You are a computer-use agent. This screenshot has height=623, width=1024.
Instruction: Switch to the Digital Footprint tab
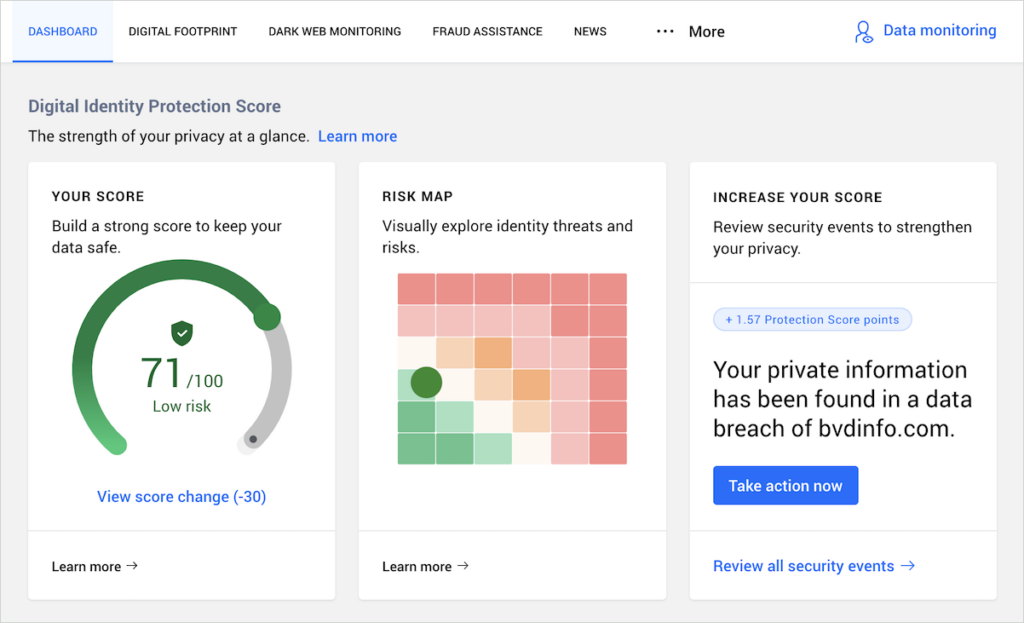pos(182,31)
